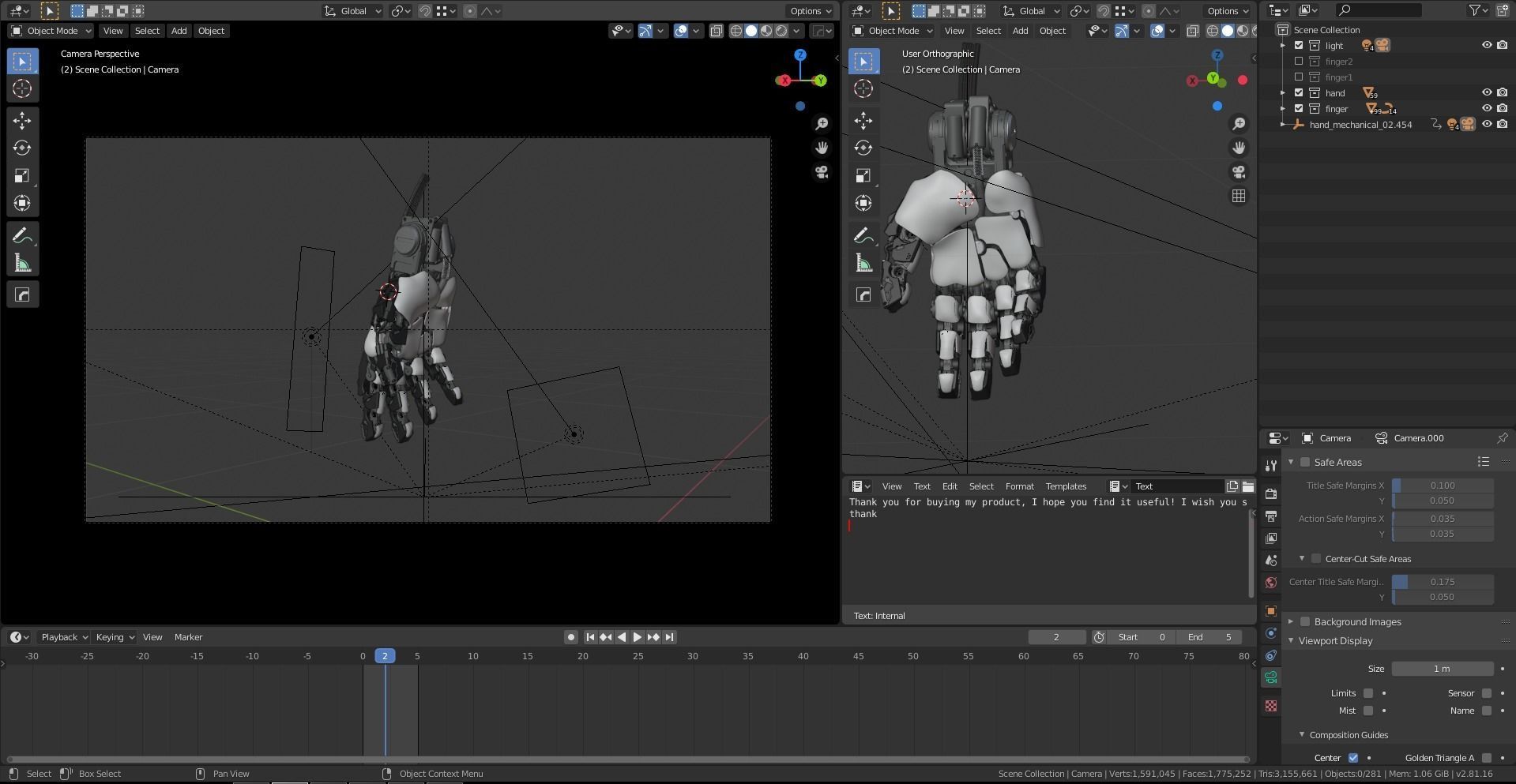Expand the light collection in outliner
Viewport: 1516px width, 784px height.
coord(1283,46)
